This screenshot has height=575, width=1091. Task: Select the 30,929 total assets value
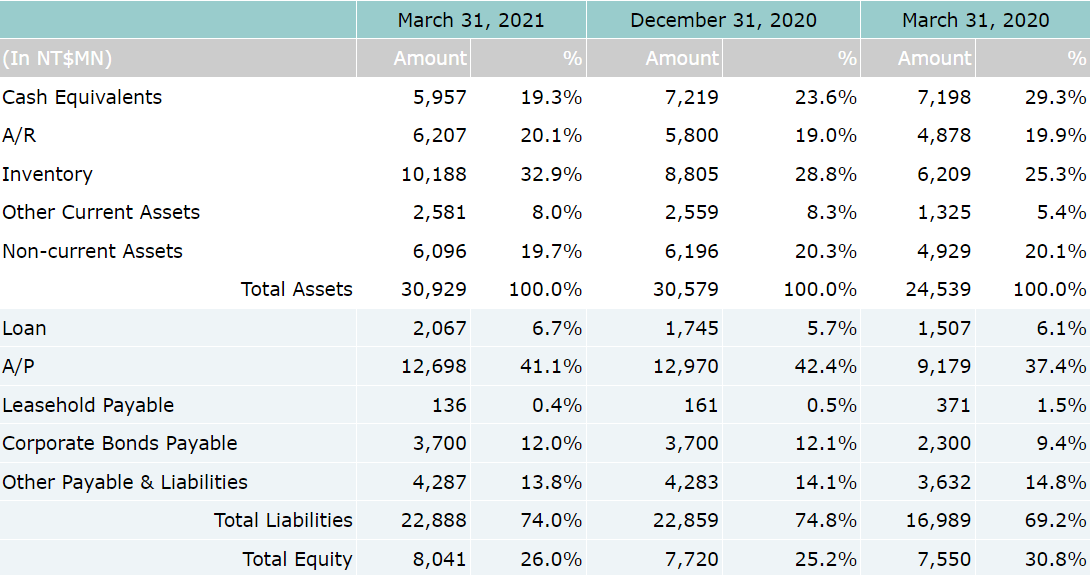pyautogui.click(x=433, y=289)
